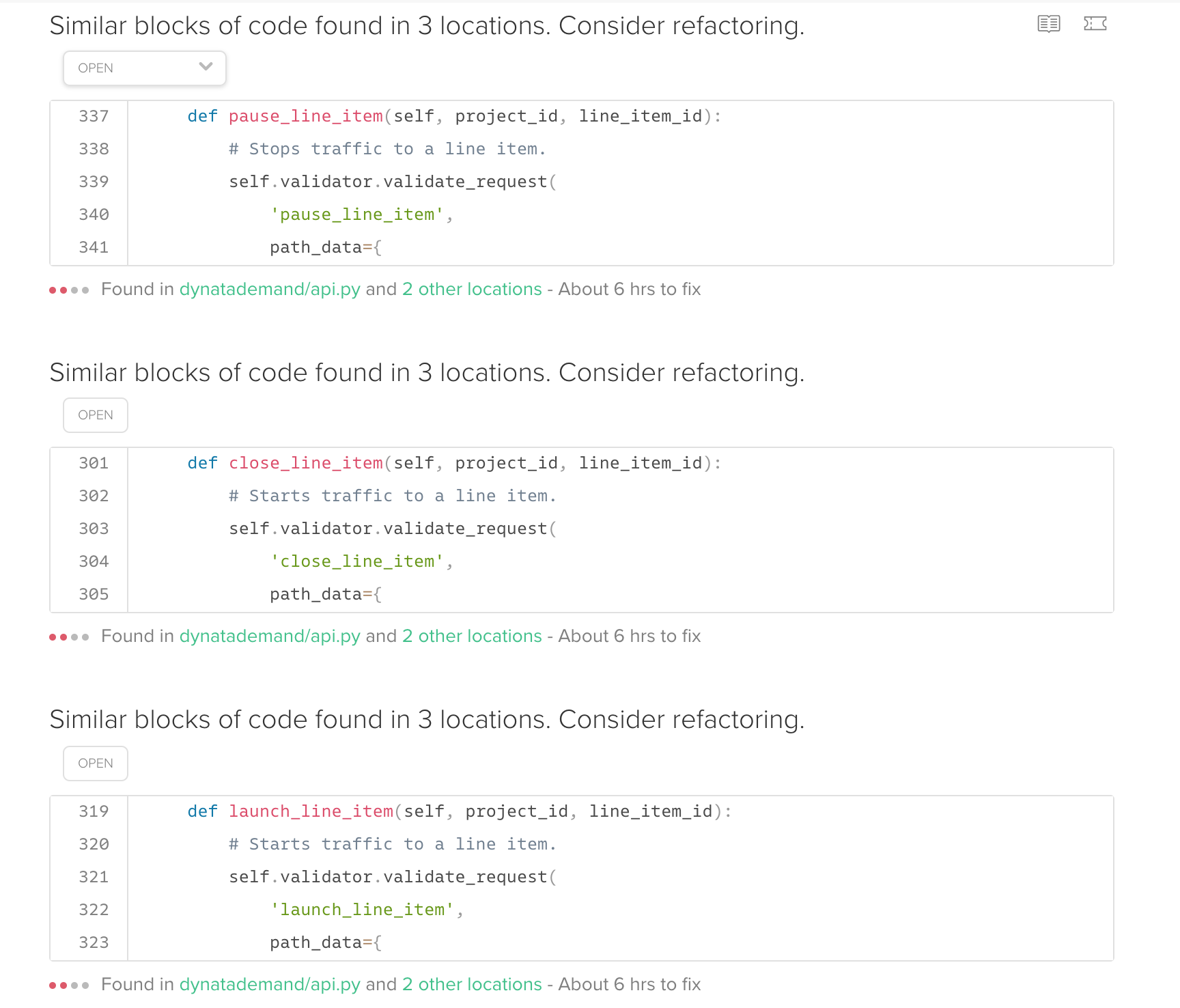1180x1008 pixels.
Task: Select line 319 in launch_line_item snippet
Action: 93,811
